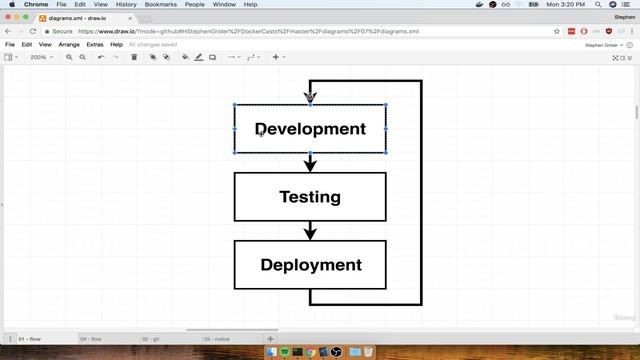Image resolution: width=640 pixels, height=360 pixels.
Task: Select the Deployment box
Action: pyautogui.click(x=310, y=265)
